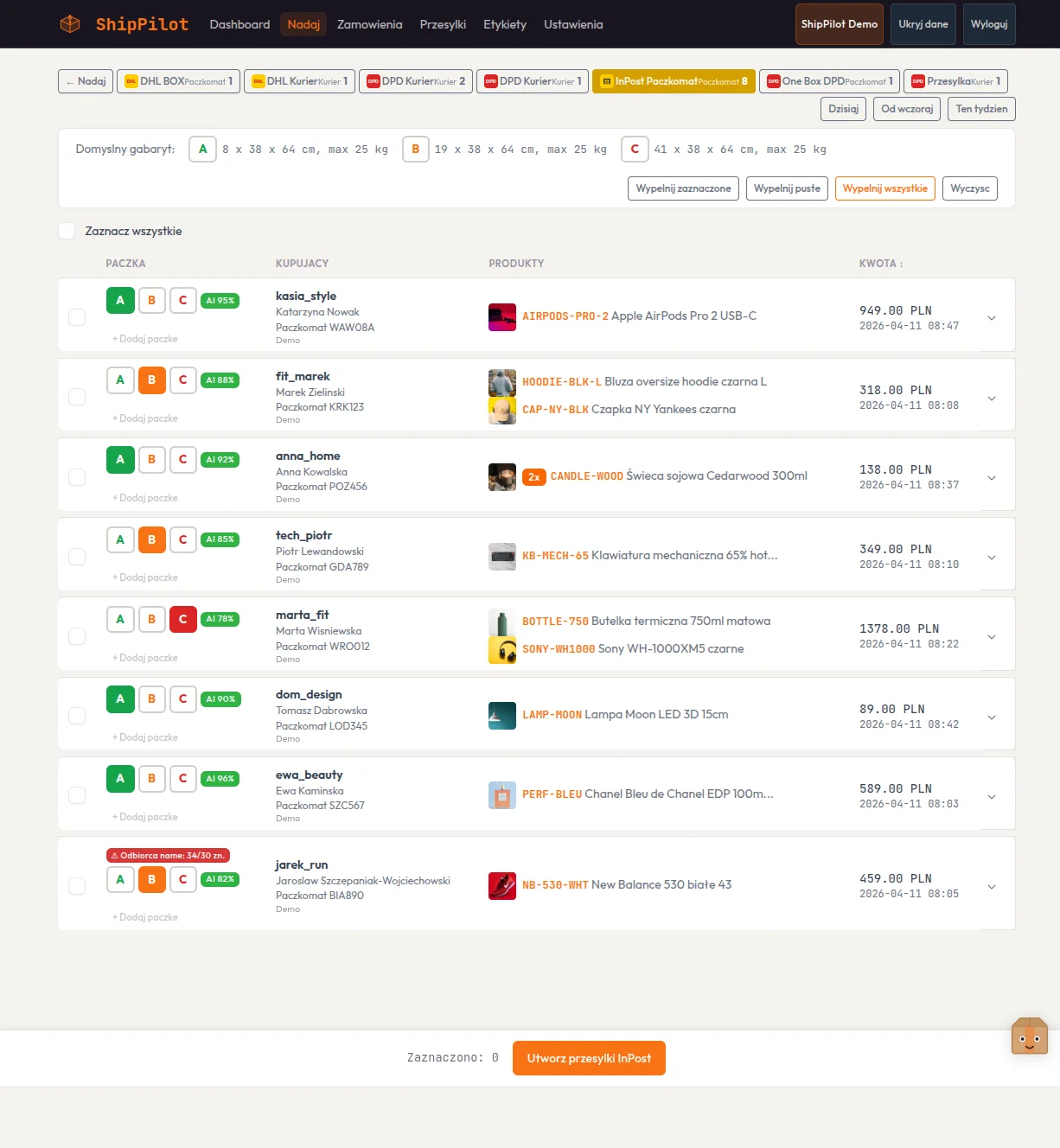Image resolution: width=1060 pixels, height=1148 pixels.
Task: Click the ShipPilot box logo icon
Action: [x=70, y=24]
